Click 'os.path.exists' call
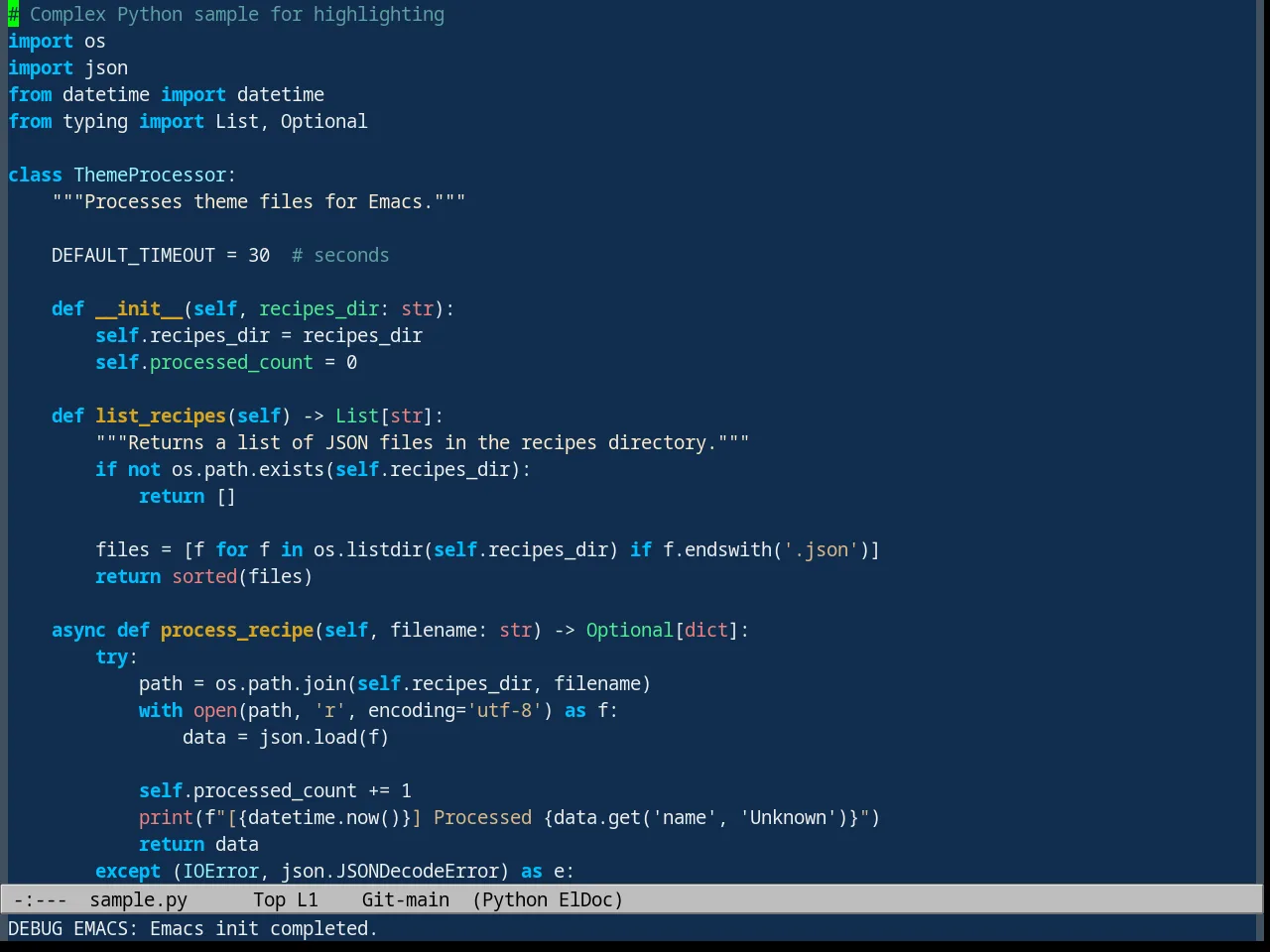 pos(248,469)
